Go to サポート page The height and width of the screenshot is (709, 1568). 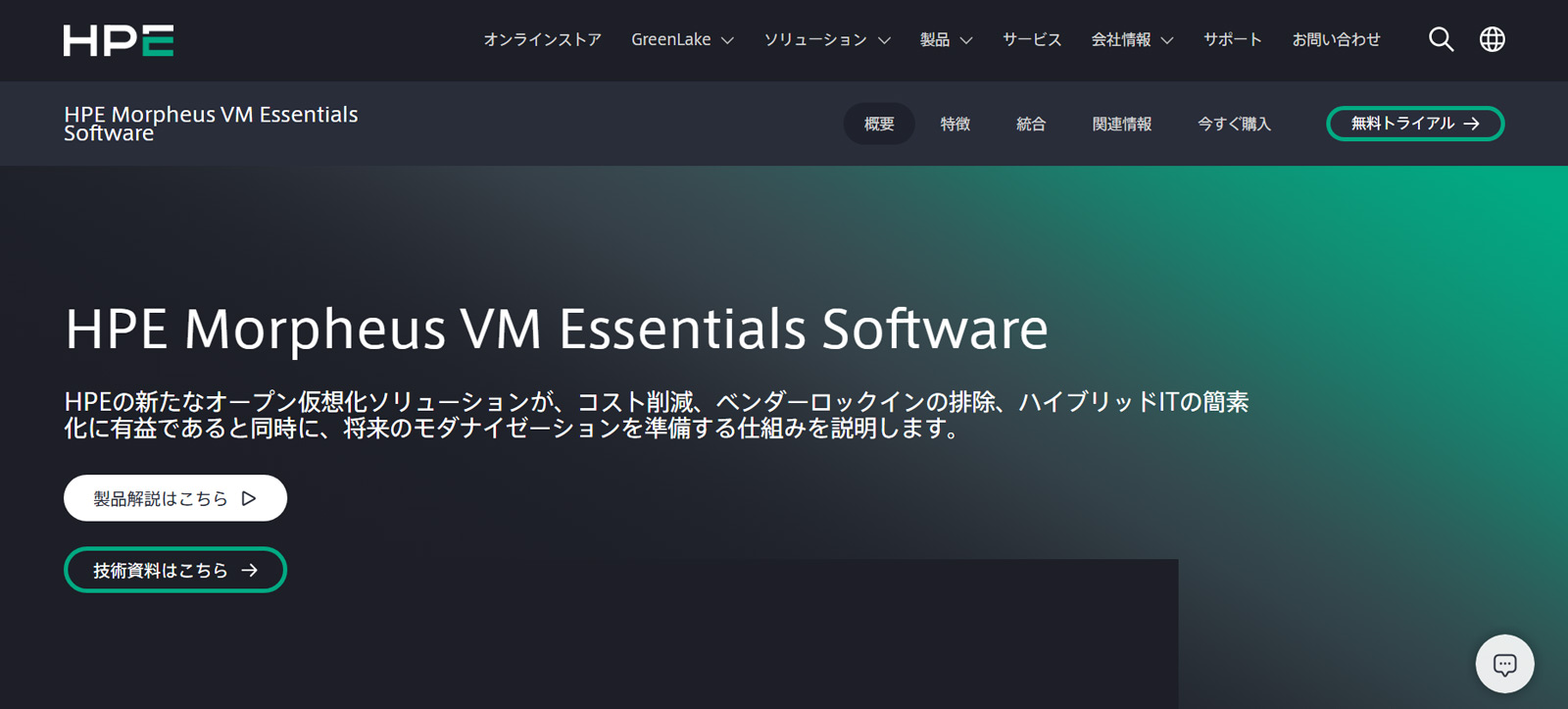click(1233, 39)
